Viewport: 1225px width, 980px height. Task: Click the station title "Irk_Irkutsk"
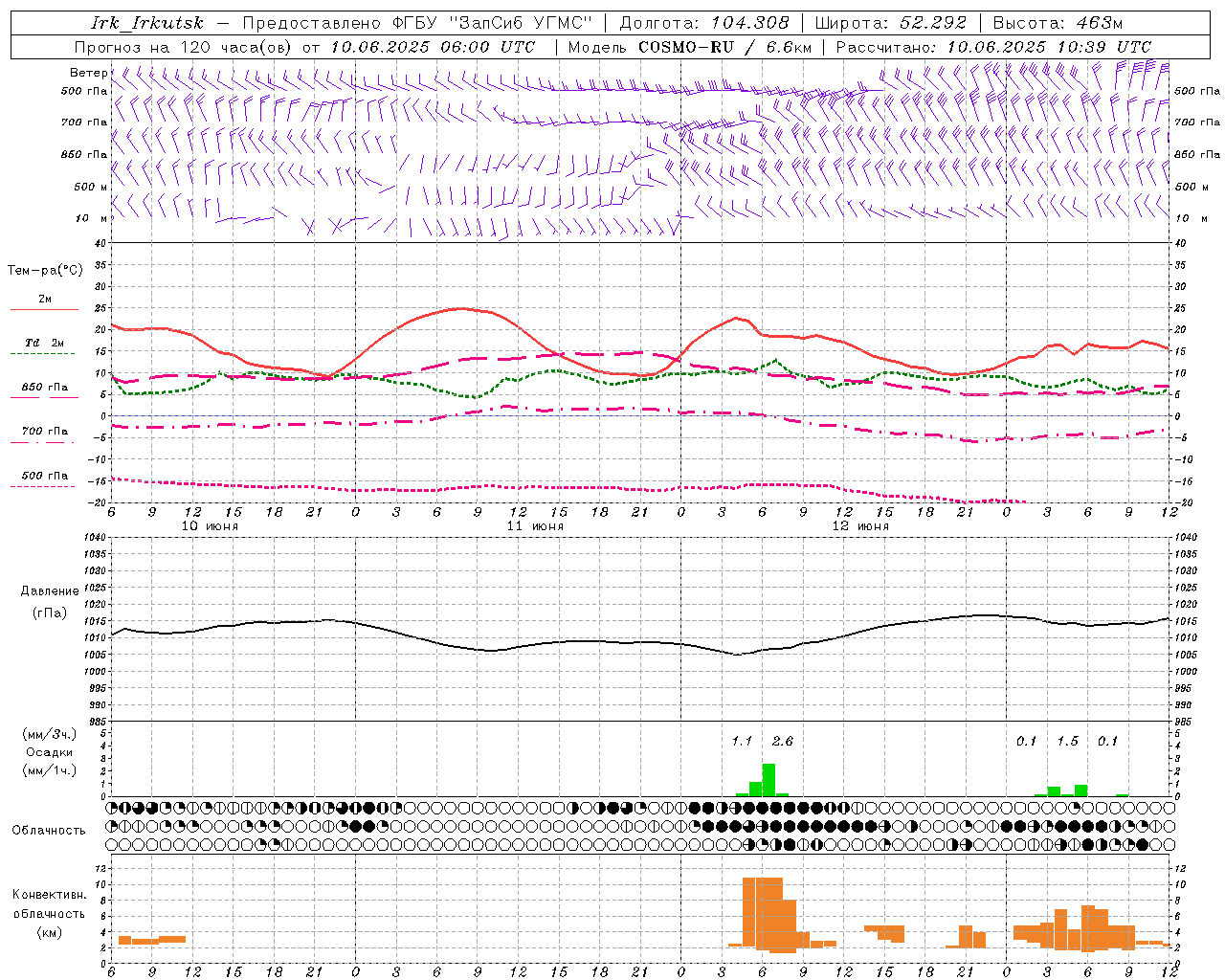pyautogui.click(x=147, y=23)
